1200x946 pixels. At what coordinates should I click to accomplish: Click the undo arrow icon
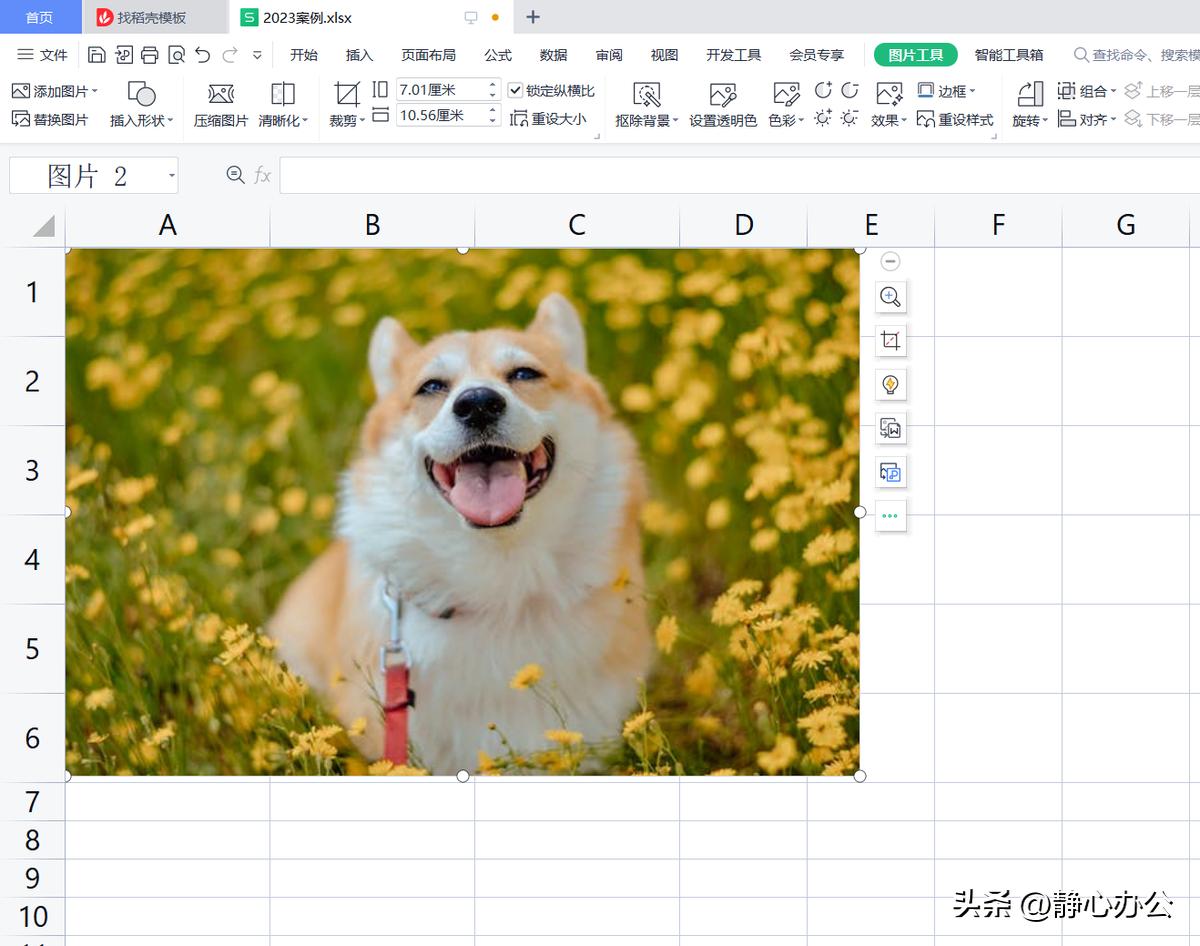pyautogui.click(x=203, y=55)
